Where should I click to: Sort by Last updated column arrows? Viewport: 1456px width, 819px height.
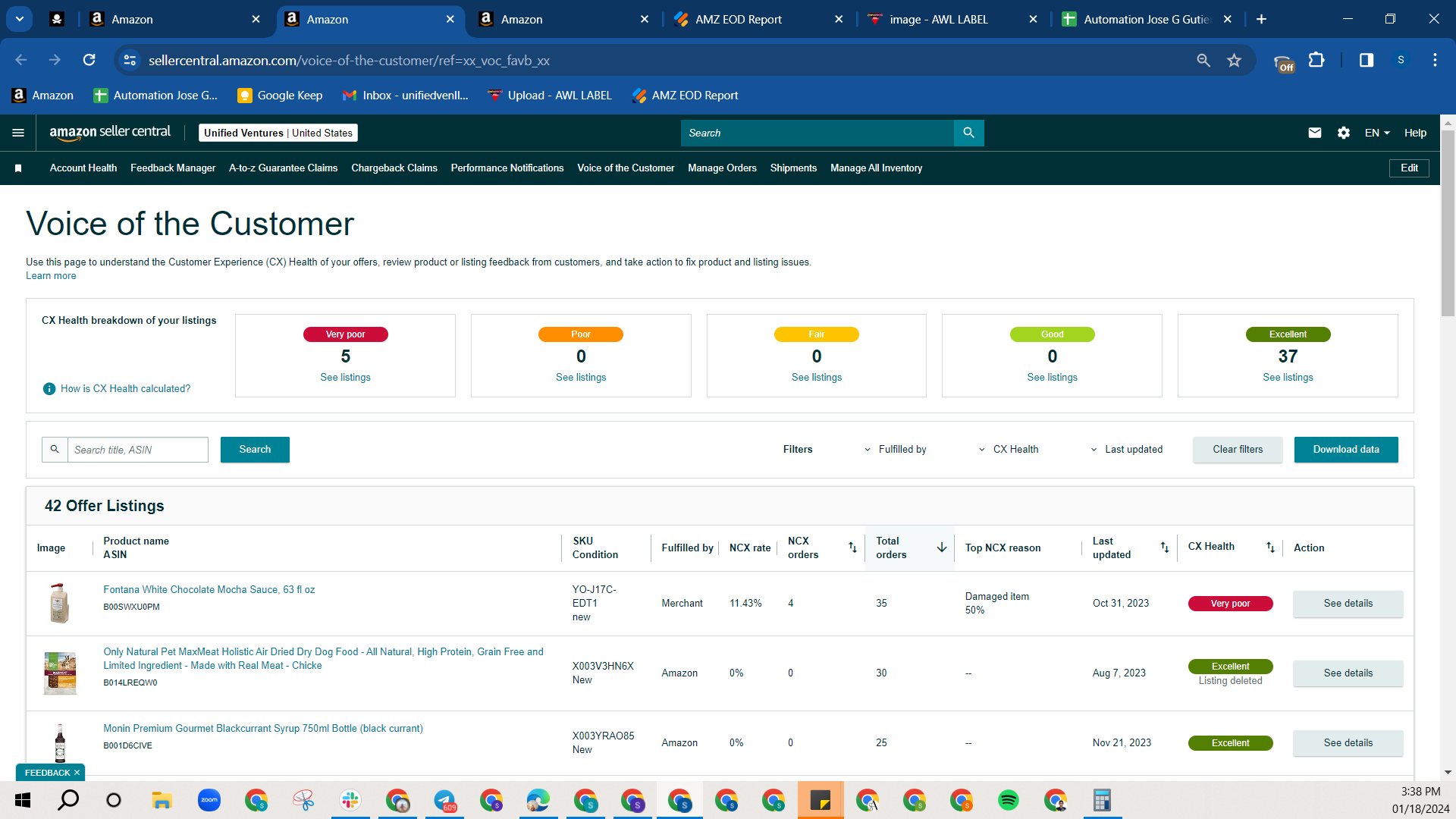[1165, 548]
